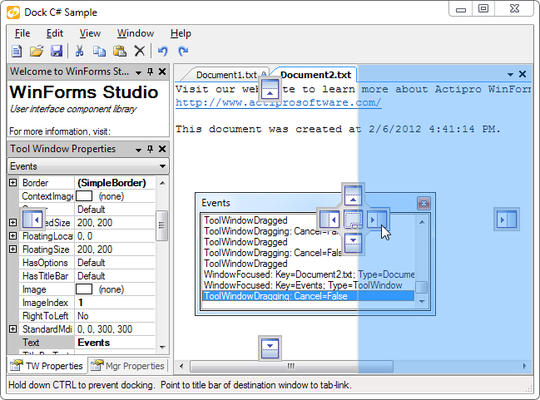Viewport: 540px width, 400px height.
Task: Click the Delete X toolbar icon
Action: [x=139, y=51]
